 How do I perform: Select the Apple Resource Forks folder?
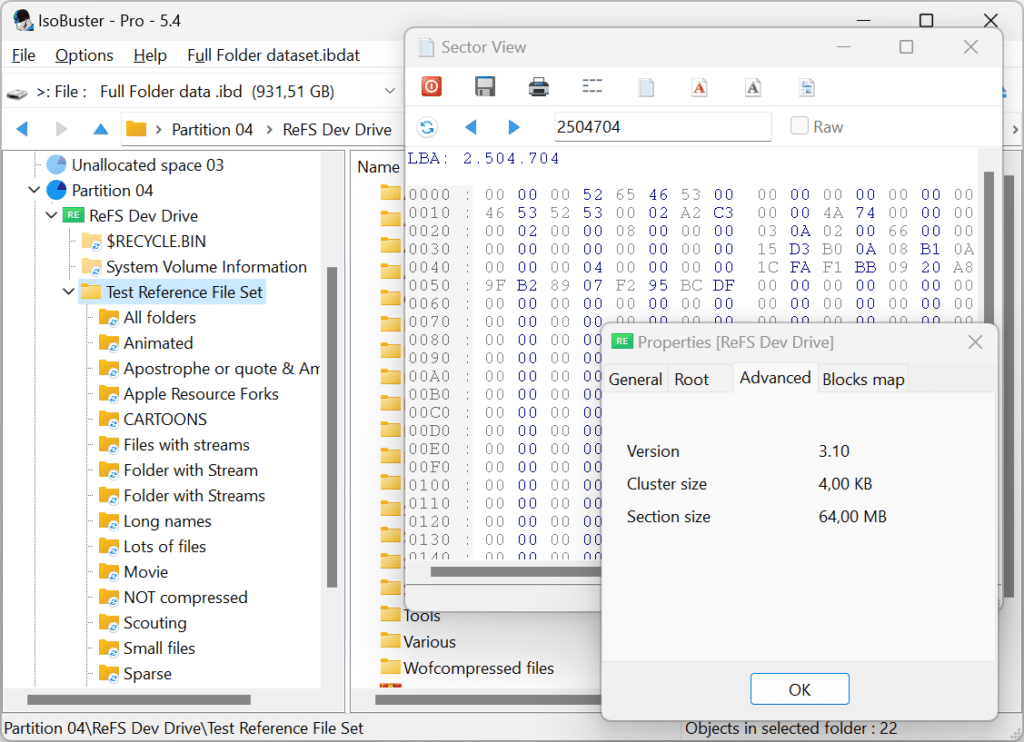click(x=200, y=394)
